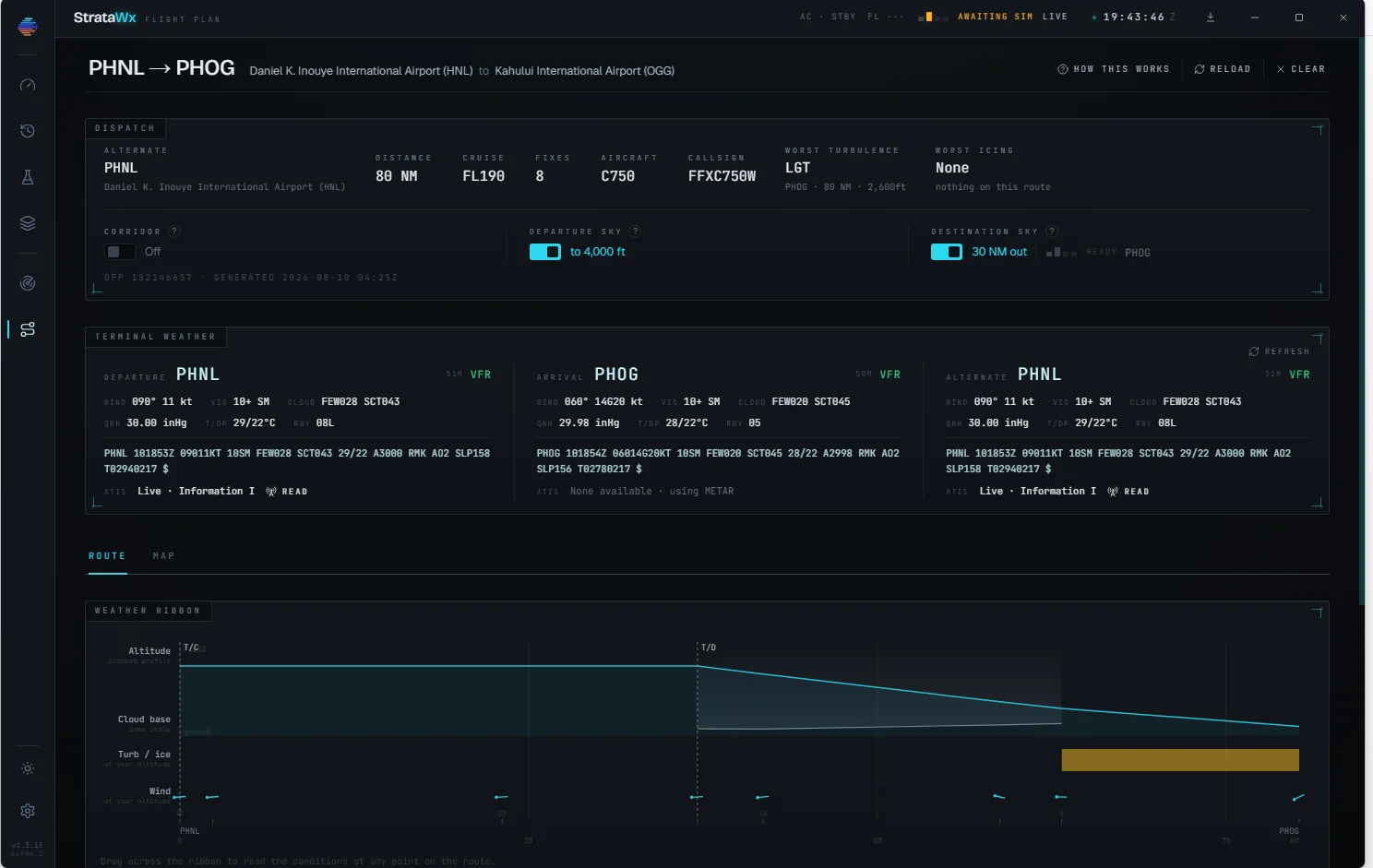This screenshot has width=1373, height=868.
Task: Open the gauge dashboard sidebar icon
Action: [x=28, y=85]
